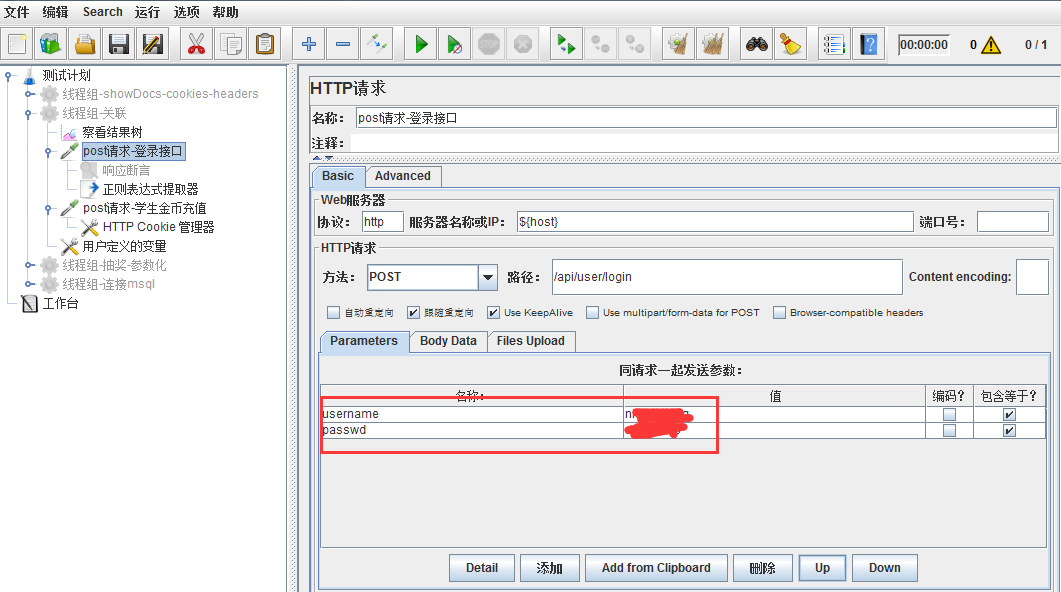
Task: Toggle 包含等于 checkbox for username row
Action: (x=1009, y=415)
